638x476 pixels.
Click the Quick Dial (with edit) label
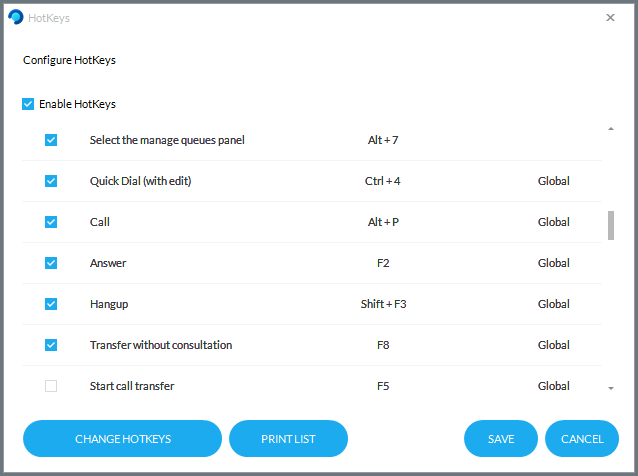pos(140,181)
